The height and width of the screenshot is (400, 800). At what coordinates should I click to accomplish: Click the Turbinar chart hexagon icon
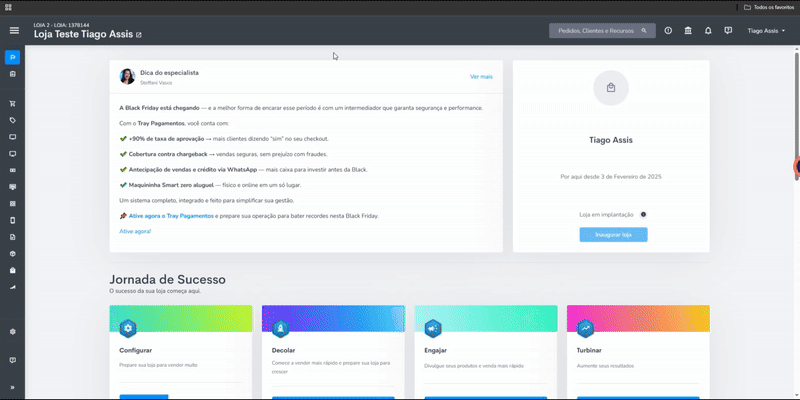pos(585,329)
